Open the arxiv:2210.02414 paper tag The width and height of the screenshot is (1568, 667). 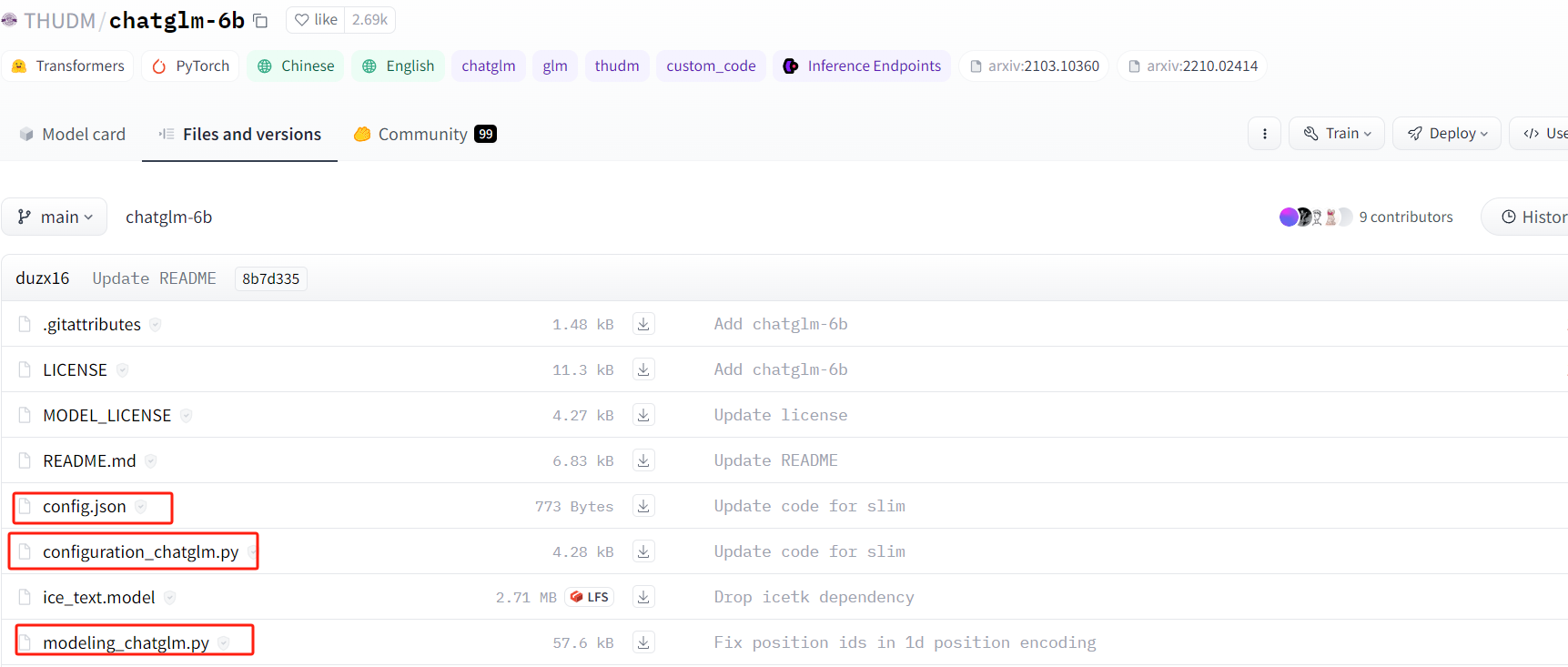click(x=1192, y=66)
